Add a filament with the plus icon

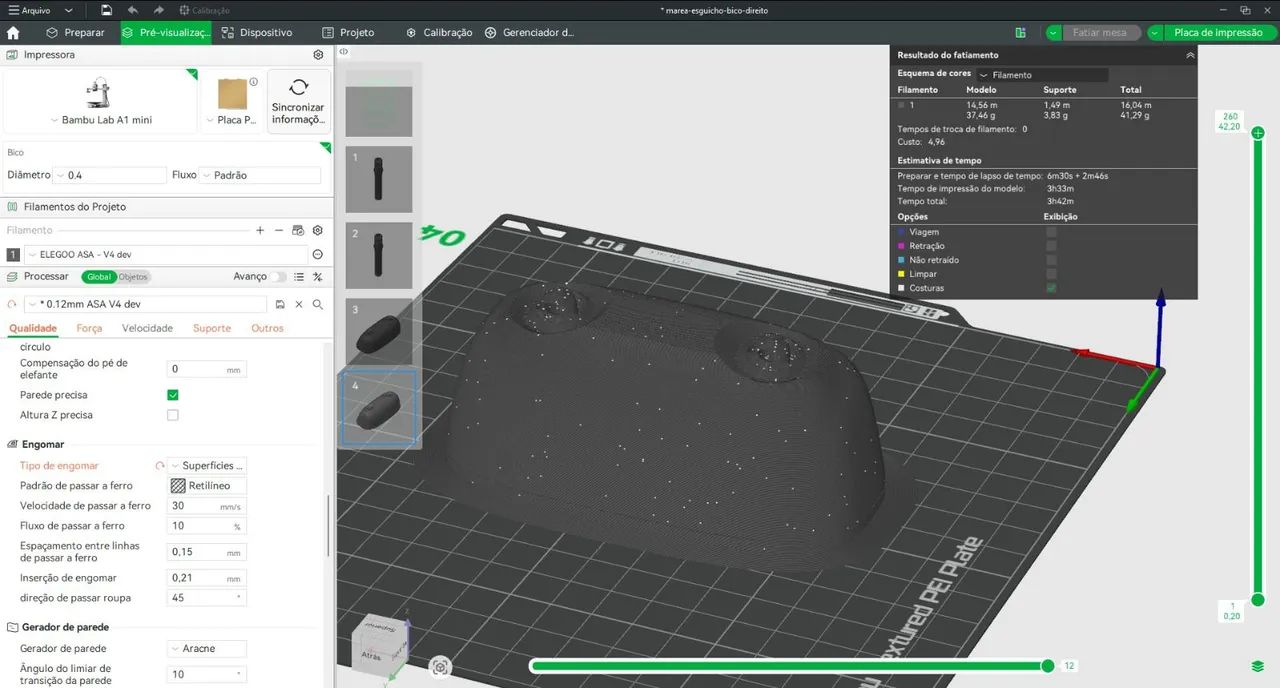click(x=260, y=230)
